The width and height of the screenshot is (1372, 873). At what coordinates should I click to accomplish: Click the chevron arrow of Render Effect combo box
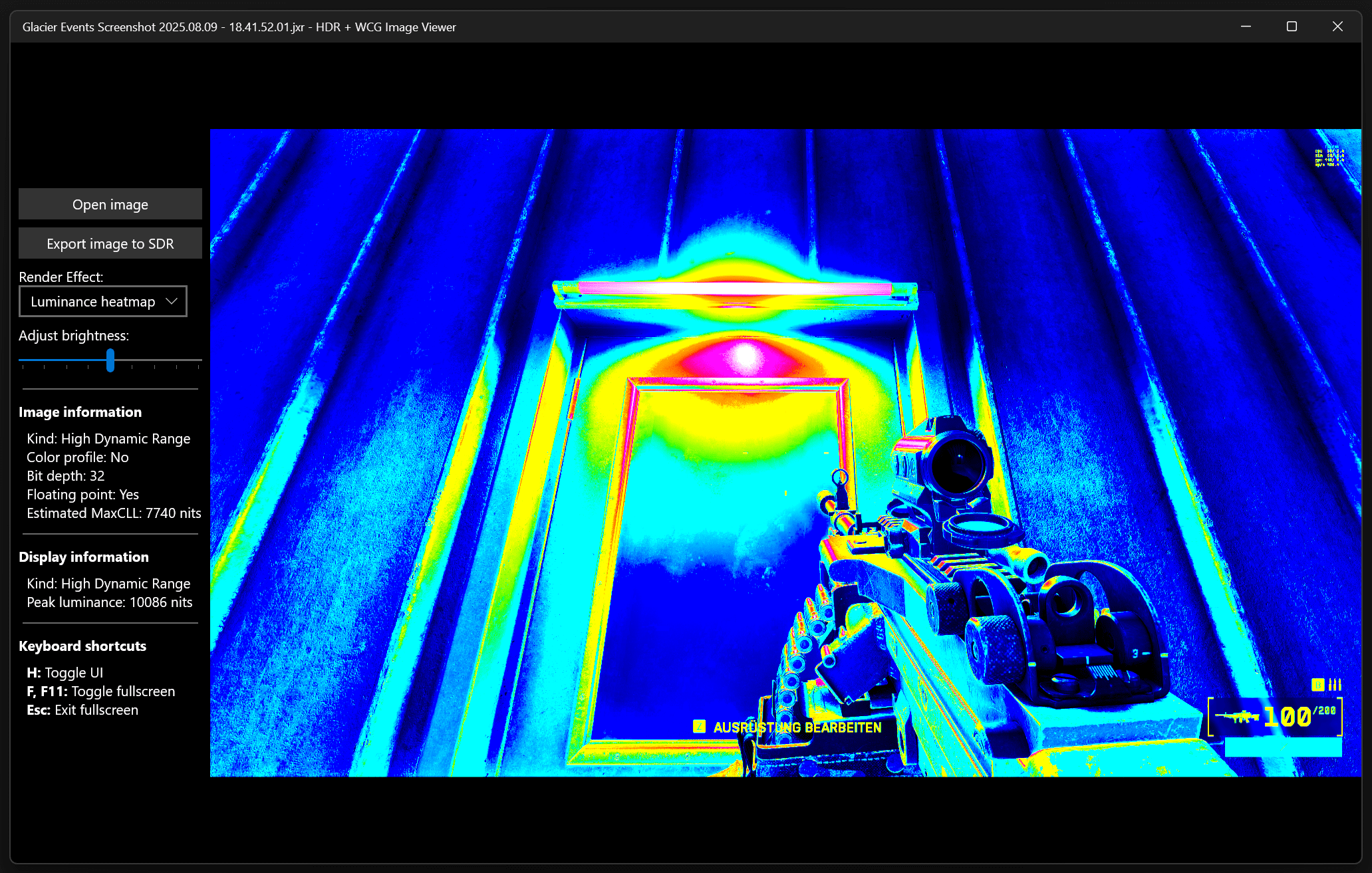[172, 301]
